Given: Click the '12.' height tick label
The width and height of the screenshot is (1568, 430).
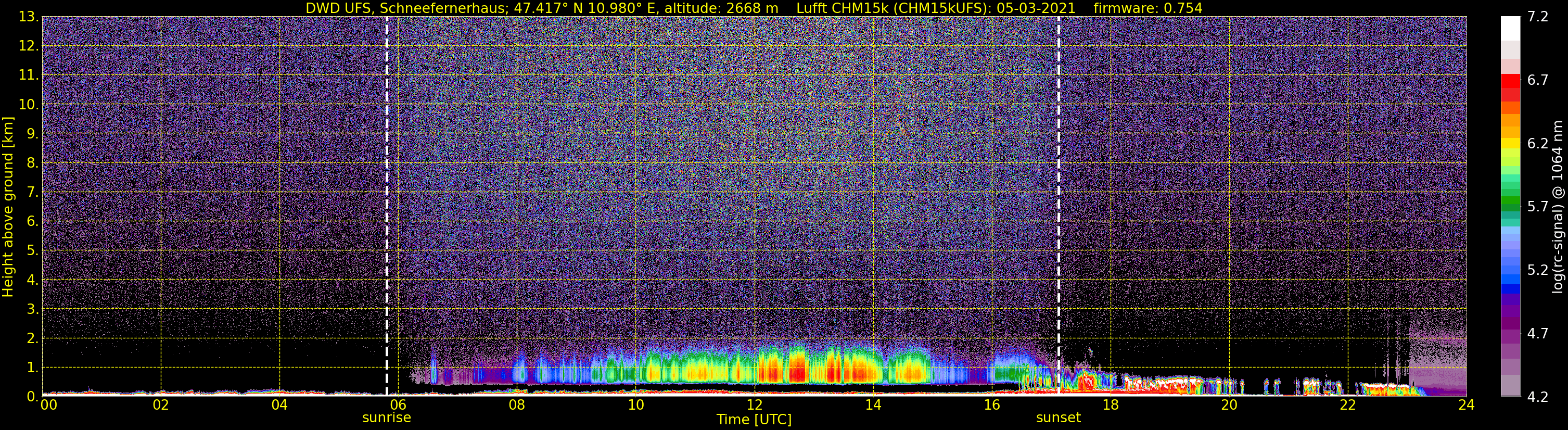Looking at the screenshot, I should click(x=29, y=46).
